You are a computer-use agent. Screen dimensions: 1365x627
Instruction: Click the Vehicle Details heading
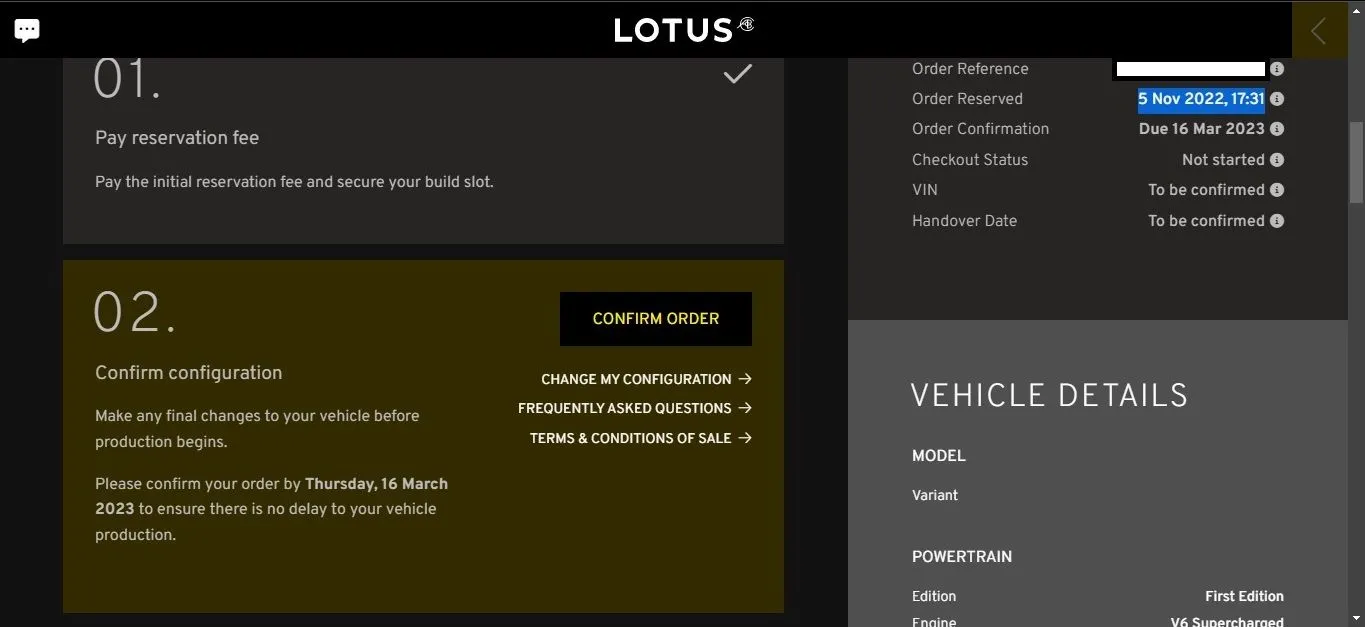tap(1049, 396)
